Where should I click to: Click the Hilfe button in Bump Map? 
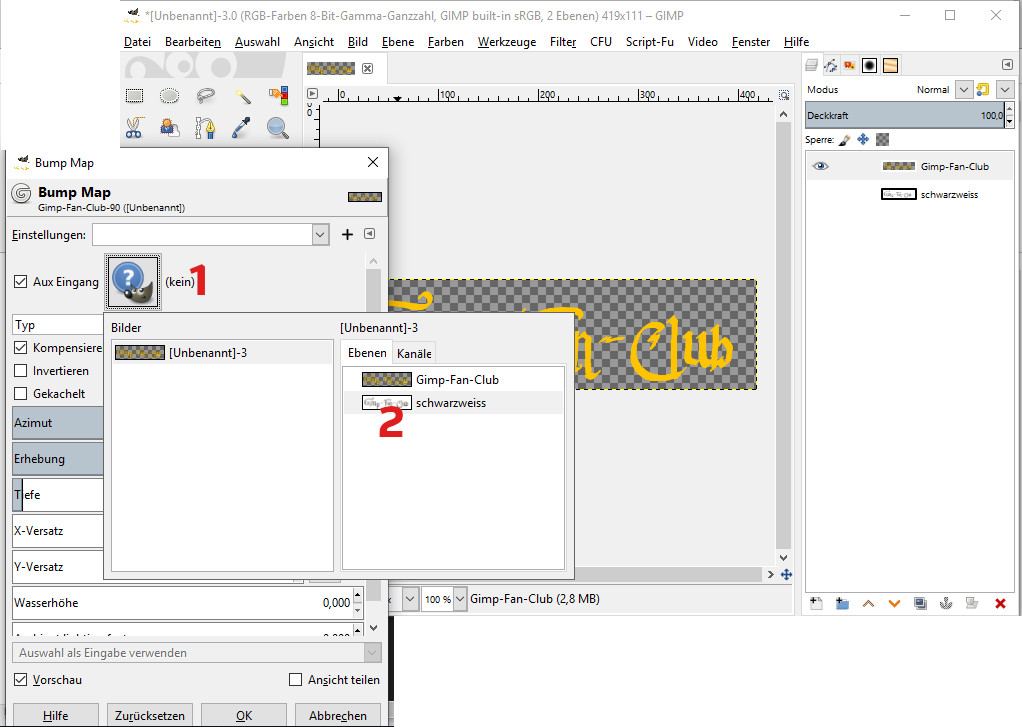[x=55, y=715]
